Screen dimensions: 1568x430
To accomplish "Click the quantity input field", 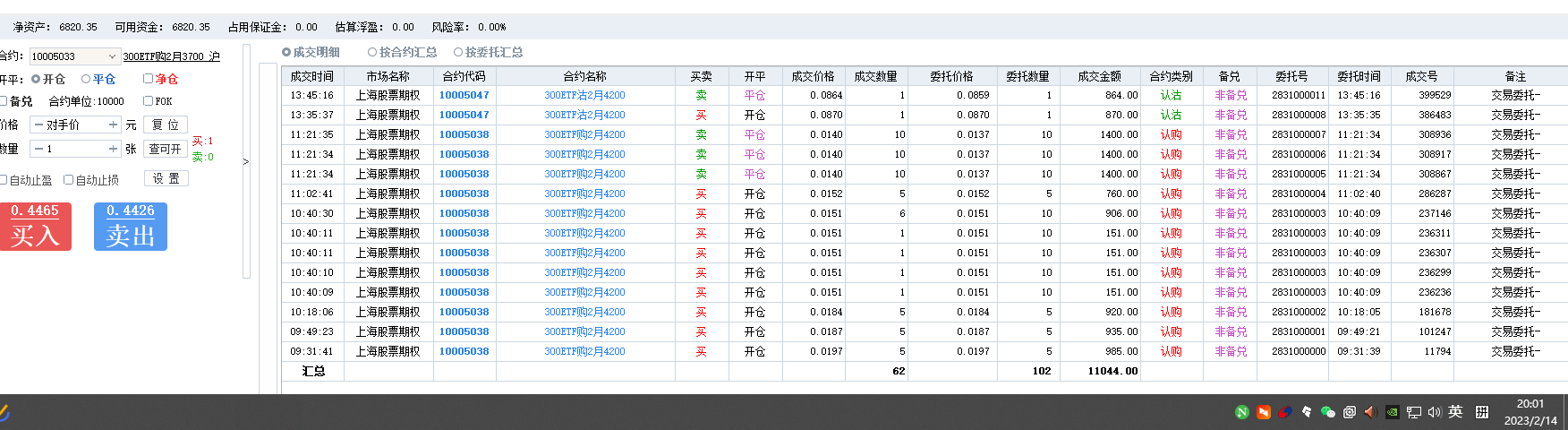I will coord(75,149).
